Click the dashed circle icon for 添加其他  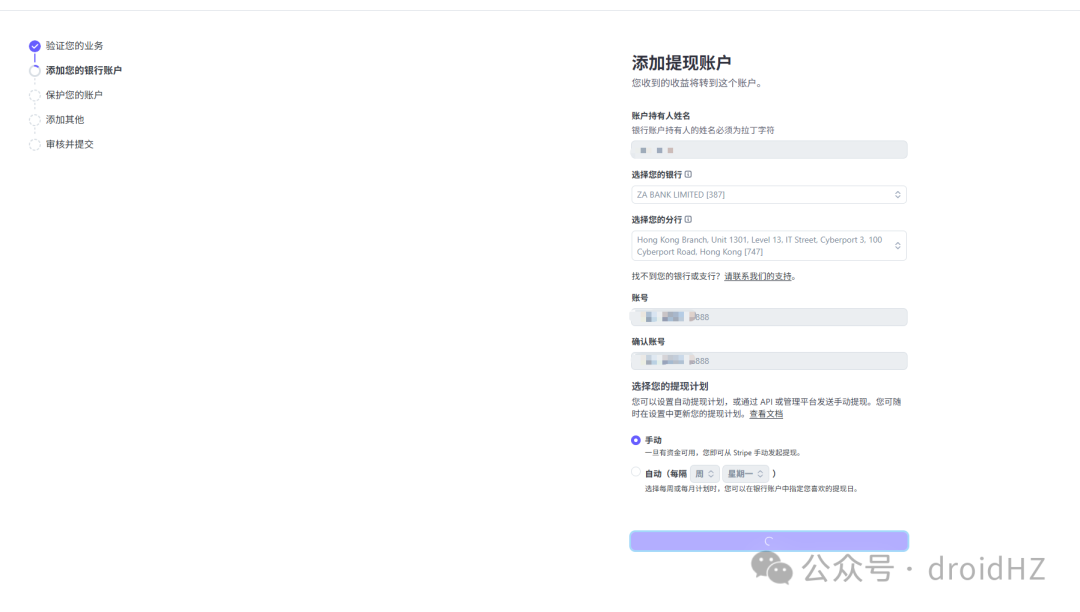click(34, 120)
